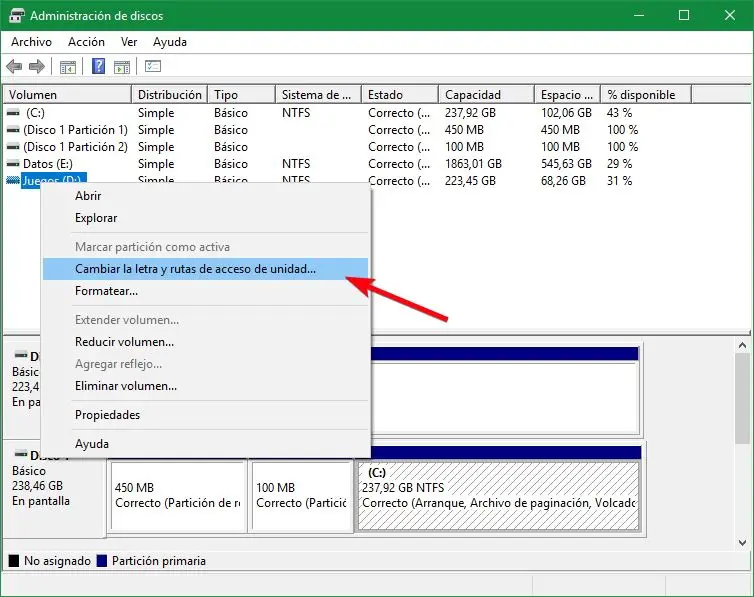This screenshot has height=597, width=754.
Task: Click Ayuda in the context menu
Action: (206, 444)
